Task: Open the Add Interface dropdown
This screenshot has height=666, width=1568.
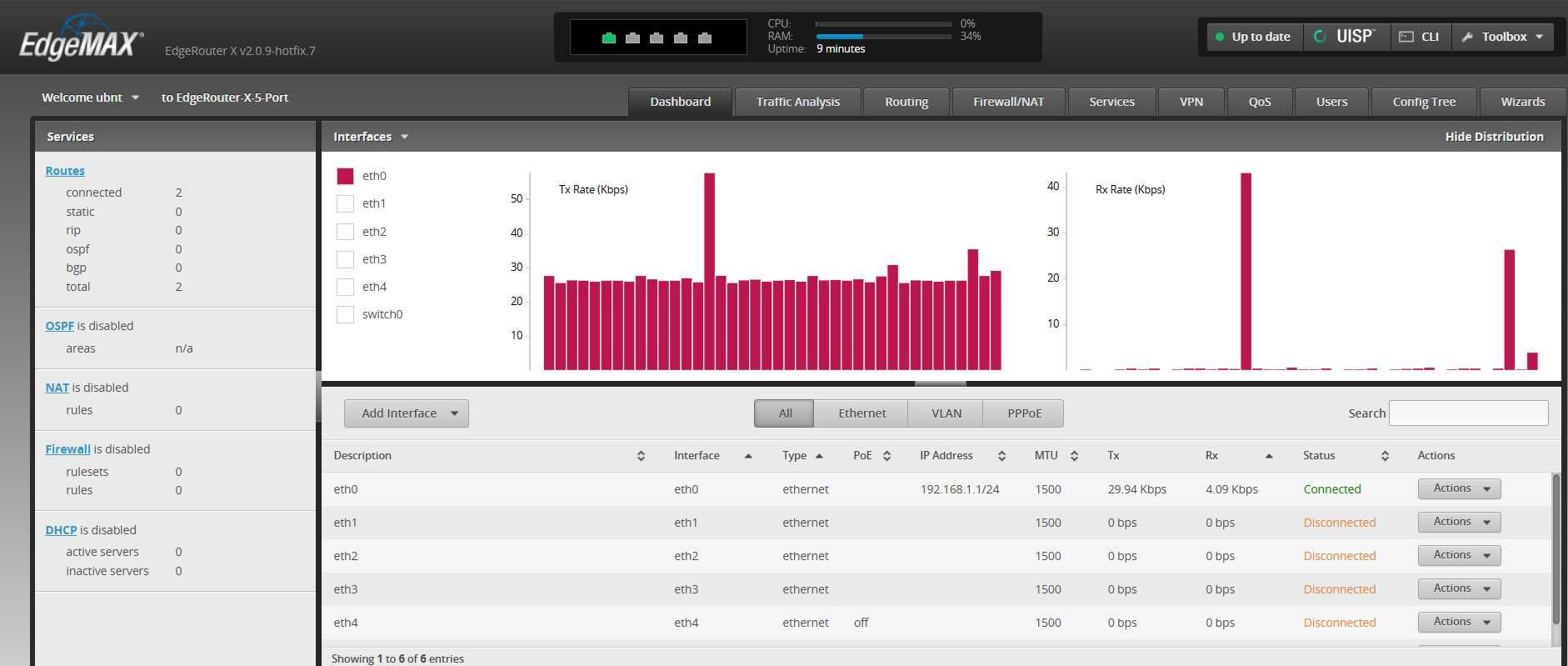Action: [x=407, y=413]
